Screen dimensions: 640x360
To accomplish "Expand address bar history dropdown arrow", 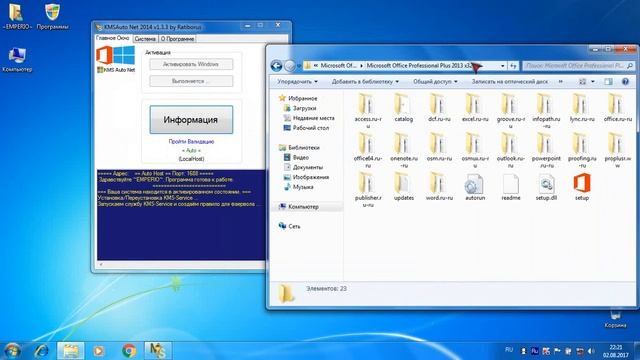I will point(502,66).
